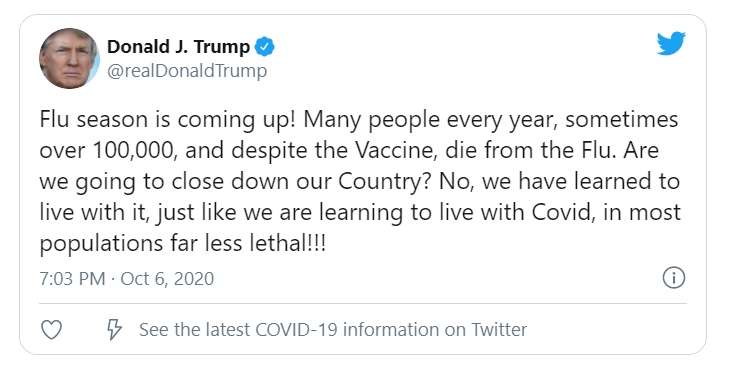Image resolution: width=731 pixels, height=373 pixels.
Task: Click the word "Twitter" in the footer link
Action: click(x=499, y=330)
